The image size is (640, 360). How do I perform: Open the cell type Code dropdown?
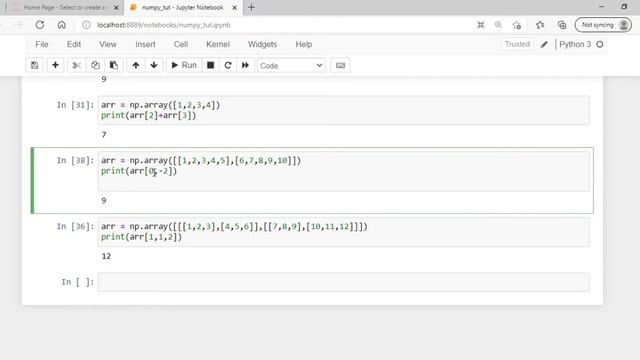(x=291, y=66)
